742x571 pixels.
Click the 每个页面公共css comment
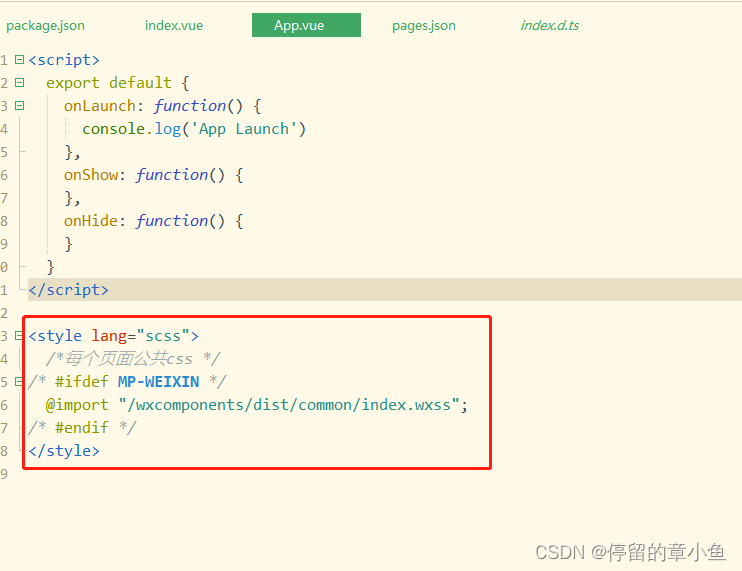tap(133, 359)
